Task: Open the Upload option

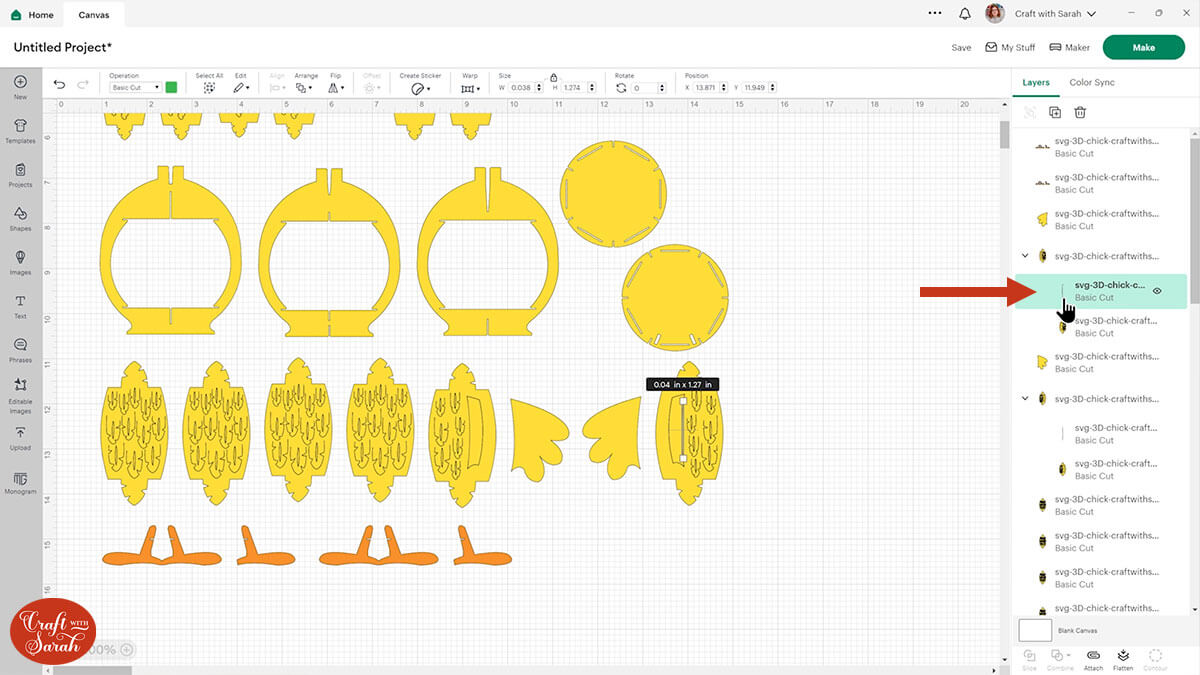Action: point(20,437)
